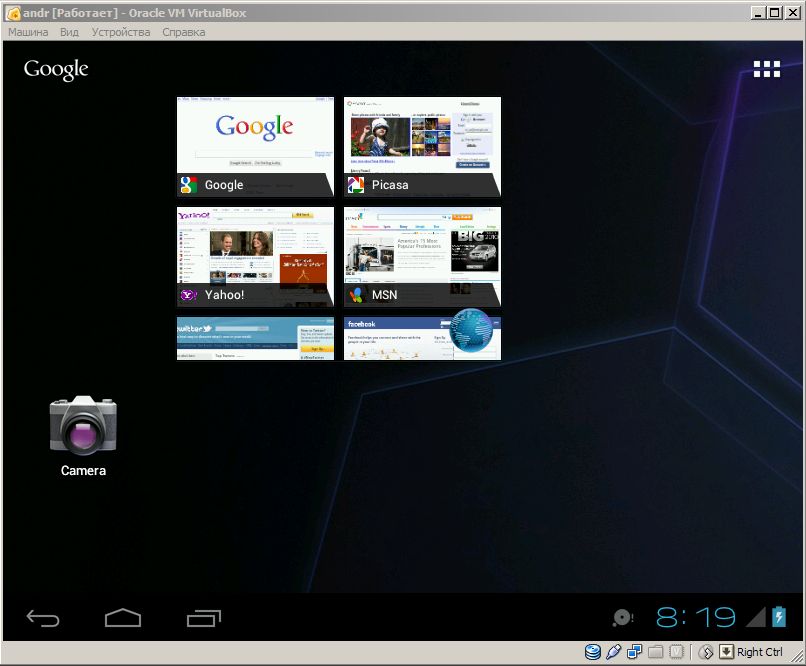
Task: Click VirtualBox shared folders status icon
Action: click(655, 652)
